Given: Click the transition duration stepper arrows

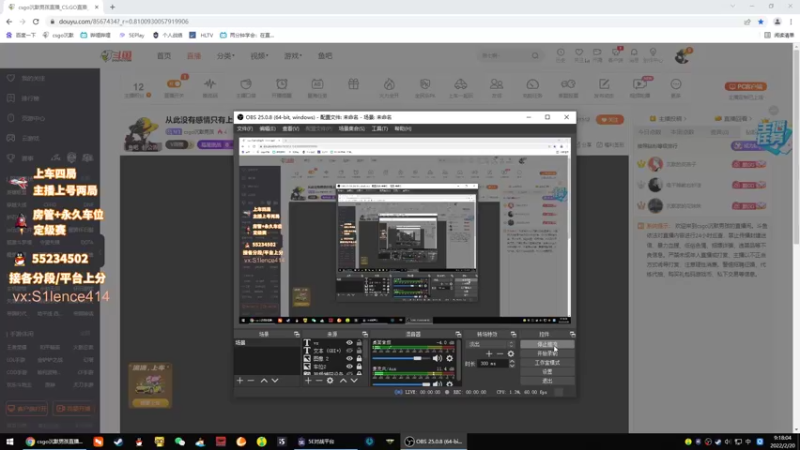Looking at the screenshot, I should pos(512,363).
